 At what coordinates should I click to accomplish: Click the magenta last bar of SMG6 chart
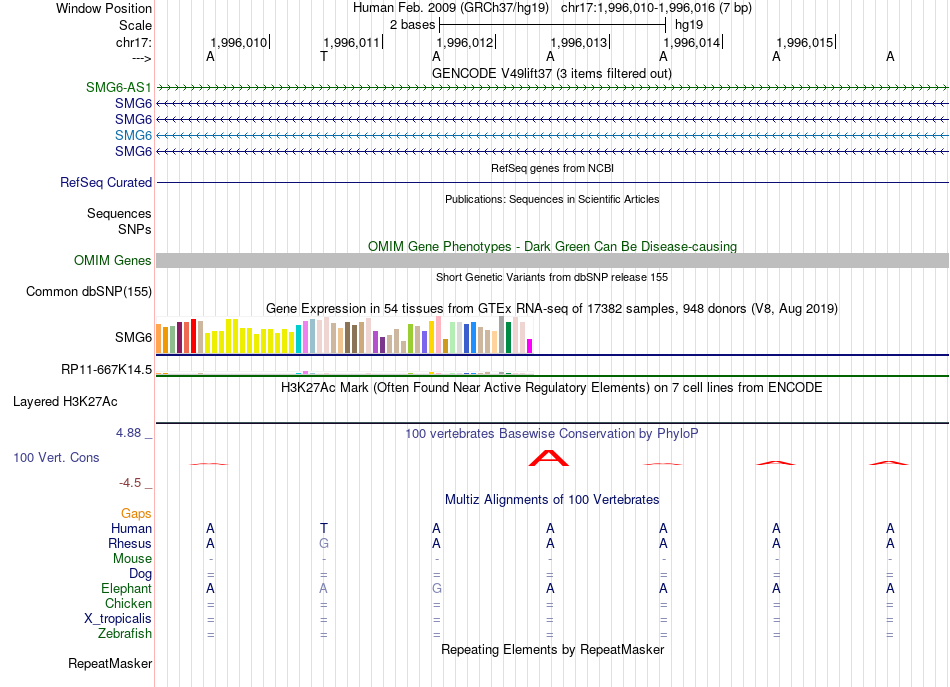pyautogui.click(x=530, y=346)
